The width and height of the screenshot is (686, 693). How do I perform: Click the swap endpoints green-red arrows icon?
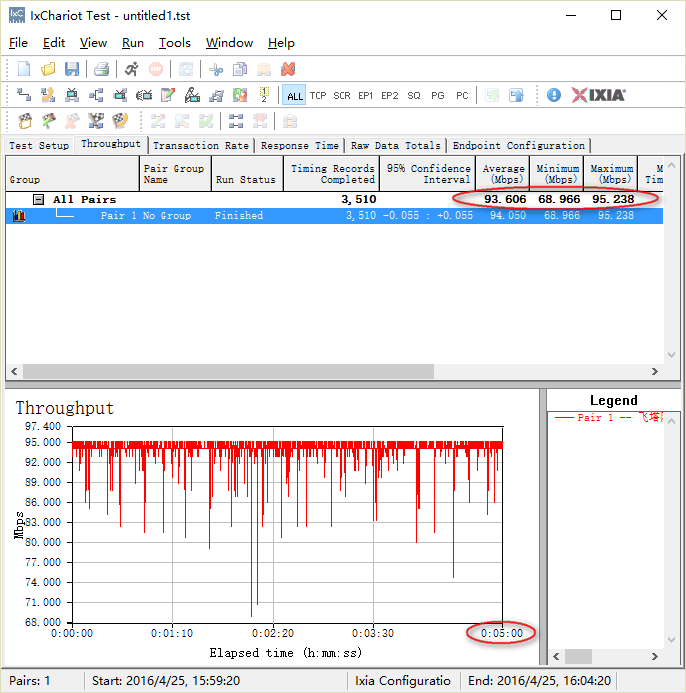tap(240, 95)
